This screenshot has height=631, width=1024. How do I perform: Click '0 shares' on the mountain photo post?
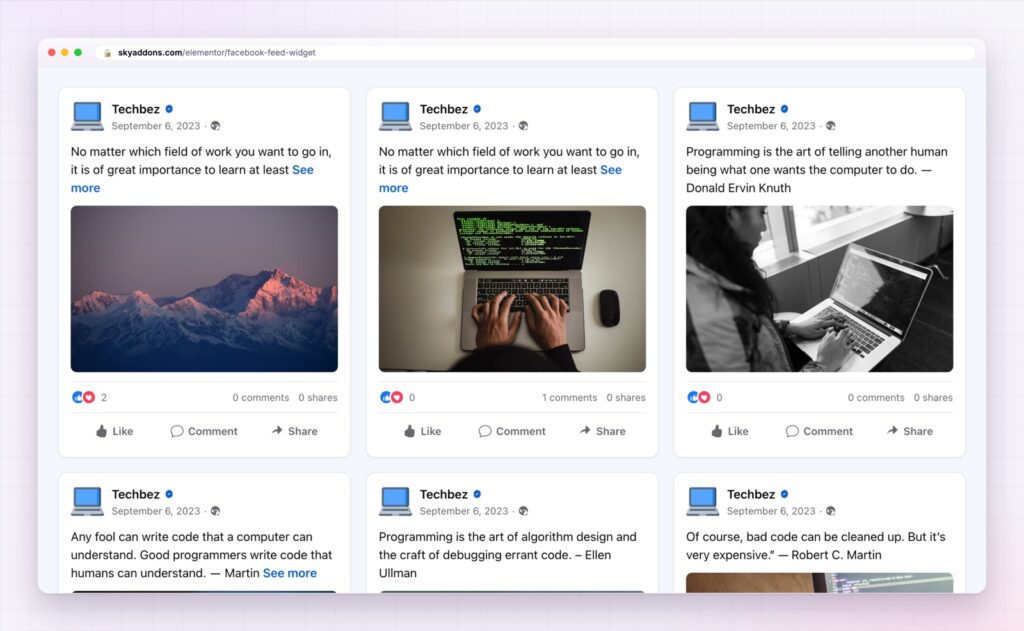[318, 397]
